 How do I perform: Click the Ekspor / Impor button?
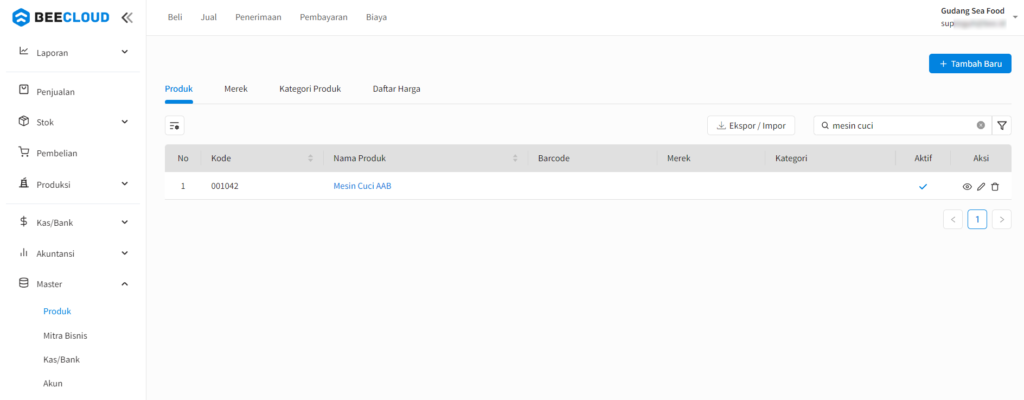[751, 125]
